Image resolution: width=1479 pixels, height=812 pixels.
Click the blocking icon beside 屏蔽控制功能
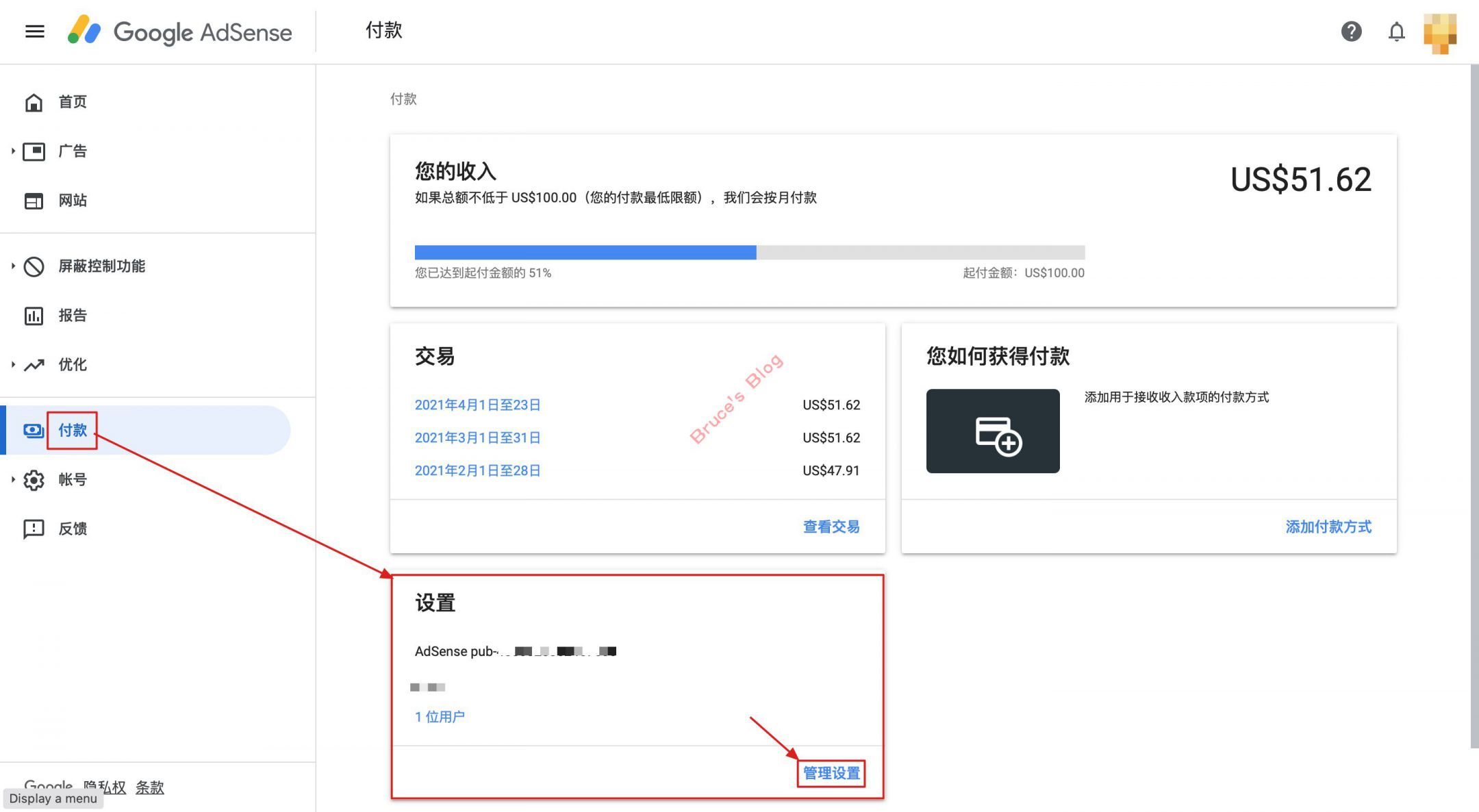pos(34,266)
